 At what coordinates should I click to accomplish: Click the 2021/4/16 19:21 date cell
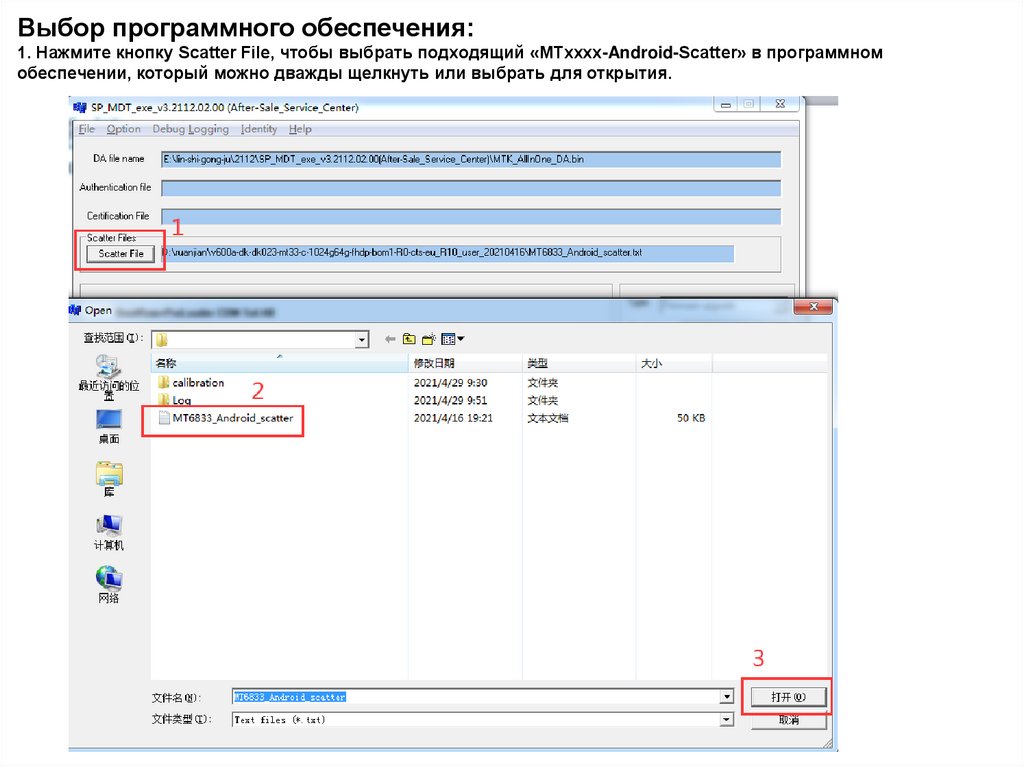click(453, 418)
